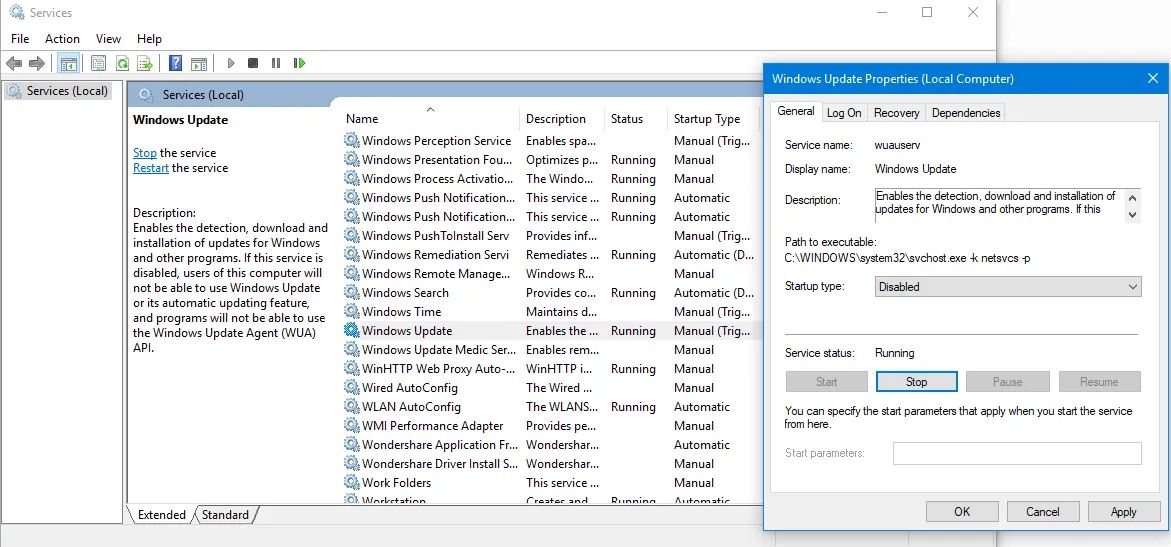
Task: Click the Stop Service square icon
Action: point(253,64)
